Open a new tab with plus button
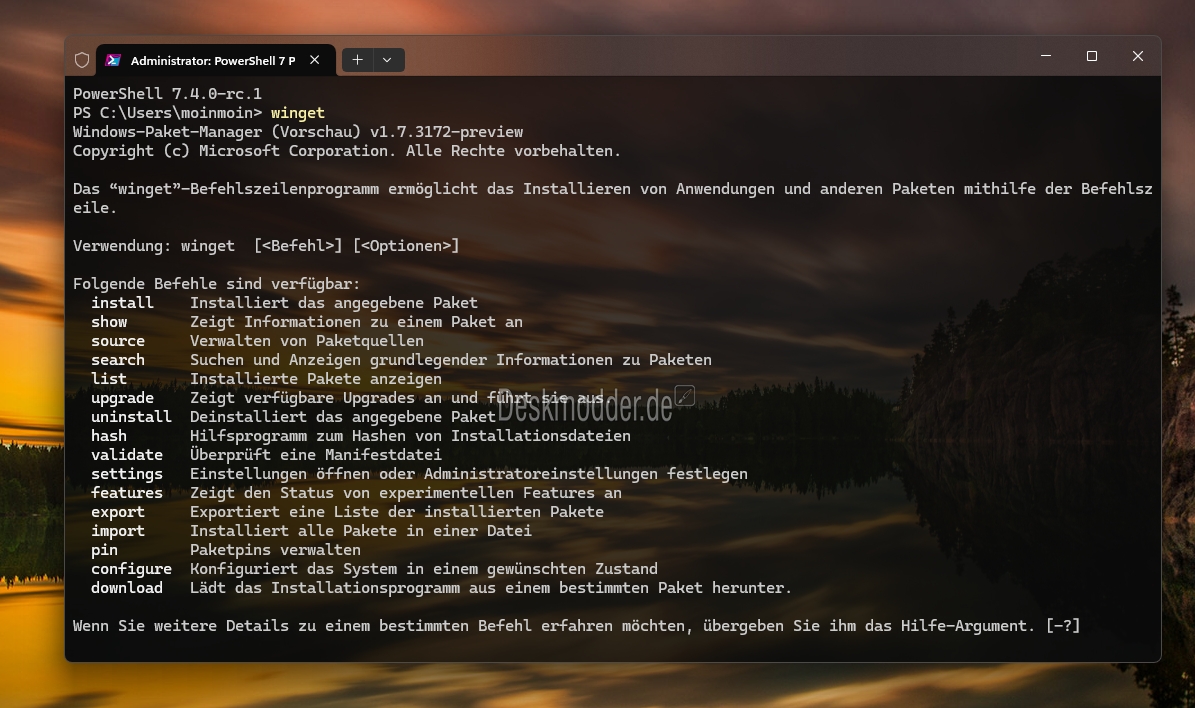Screen dimensions: 1195x708 pyautogui.click(x=357, y=59)
